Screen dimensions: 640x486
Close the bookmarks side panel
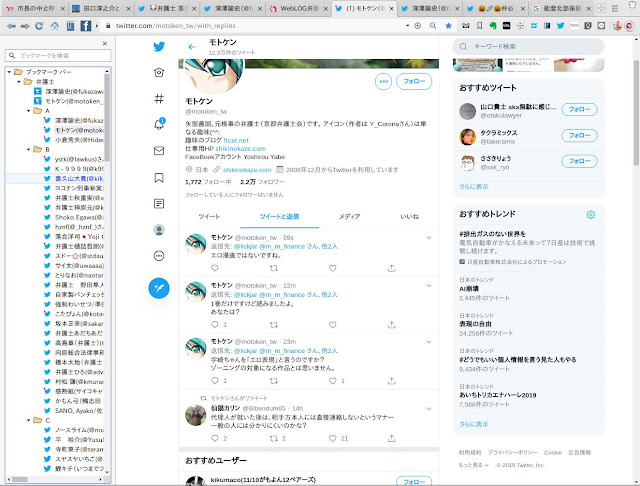pyautogui.click(x=105, y=43)
